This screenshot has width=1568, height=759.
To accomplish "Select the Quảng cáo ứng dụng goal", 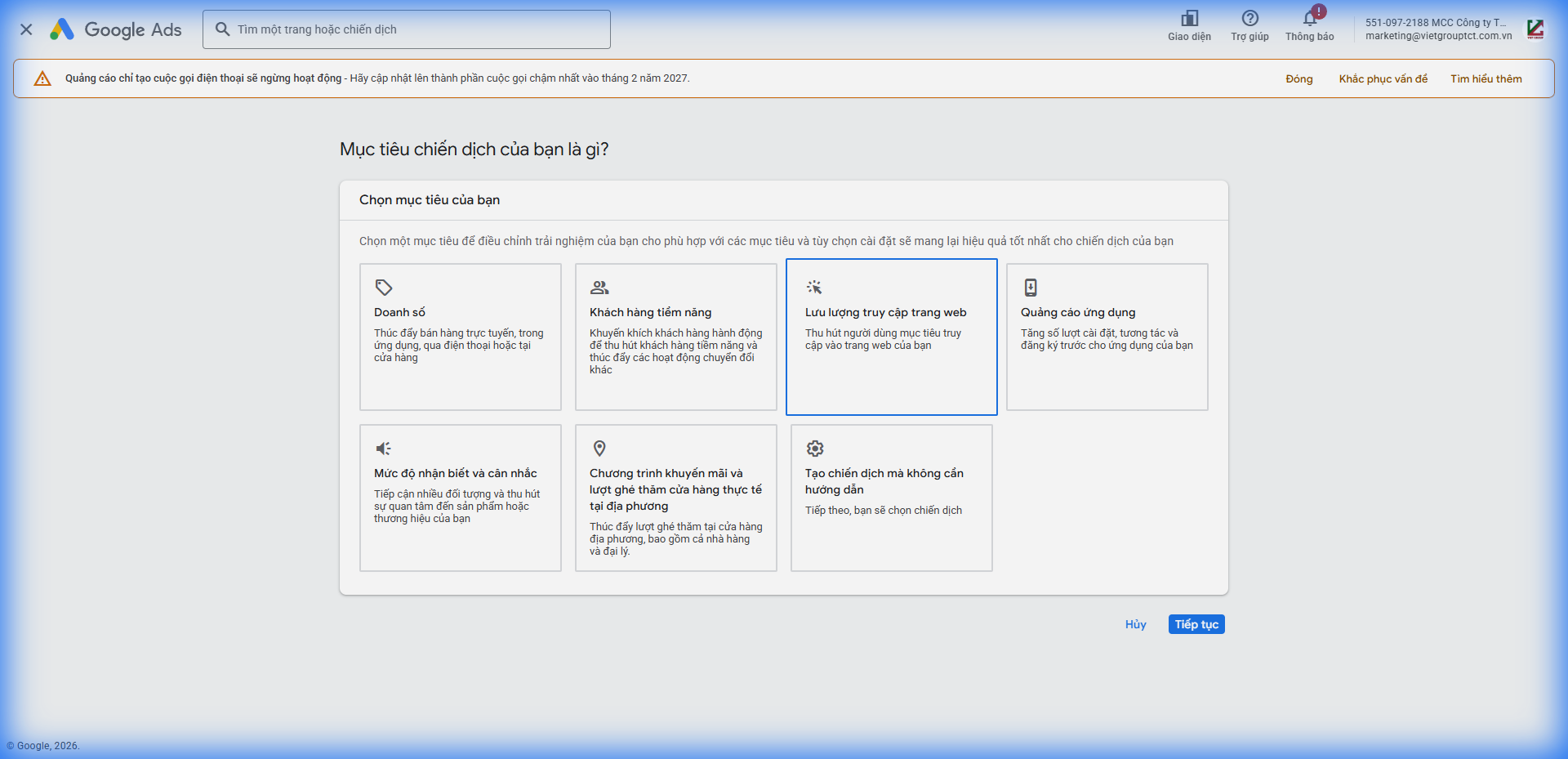I will [1107, 337].
